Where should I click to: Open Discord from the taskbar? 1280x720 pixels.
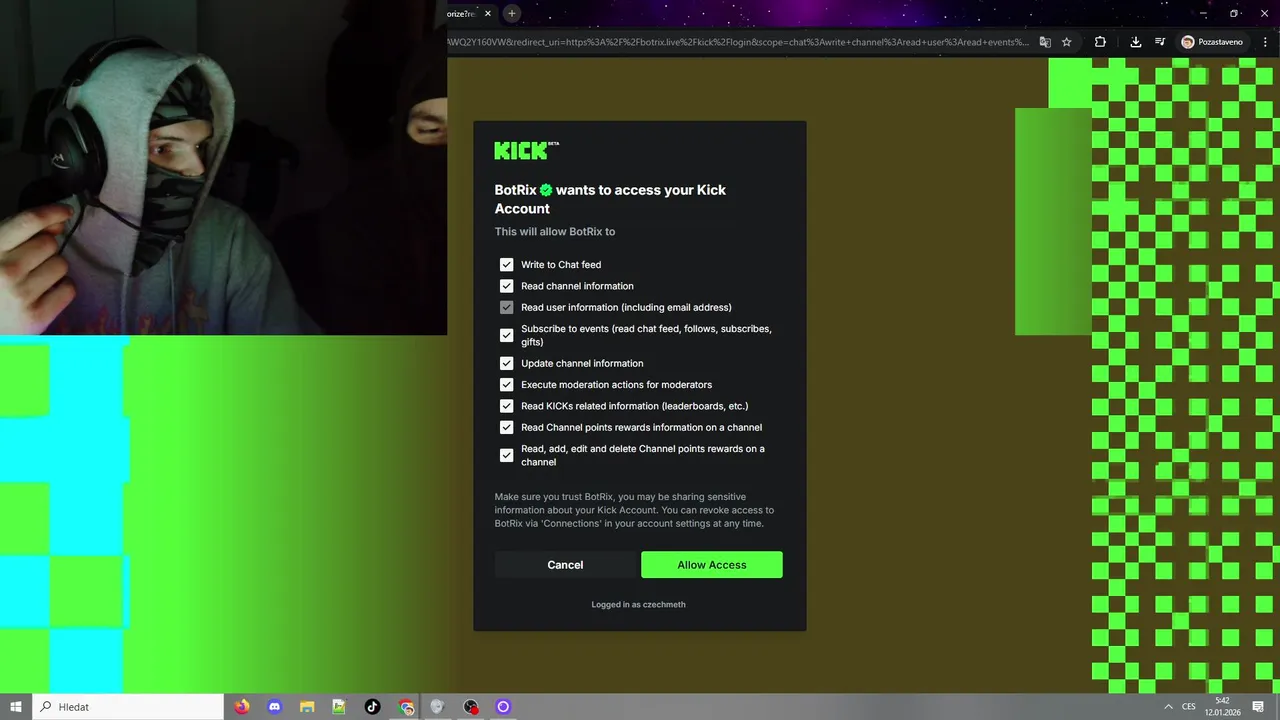tap(275, 707)
